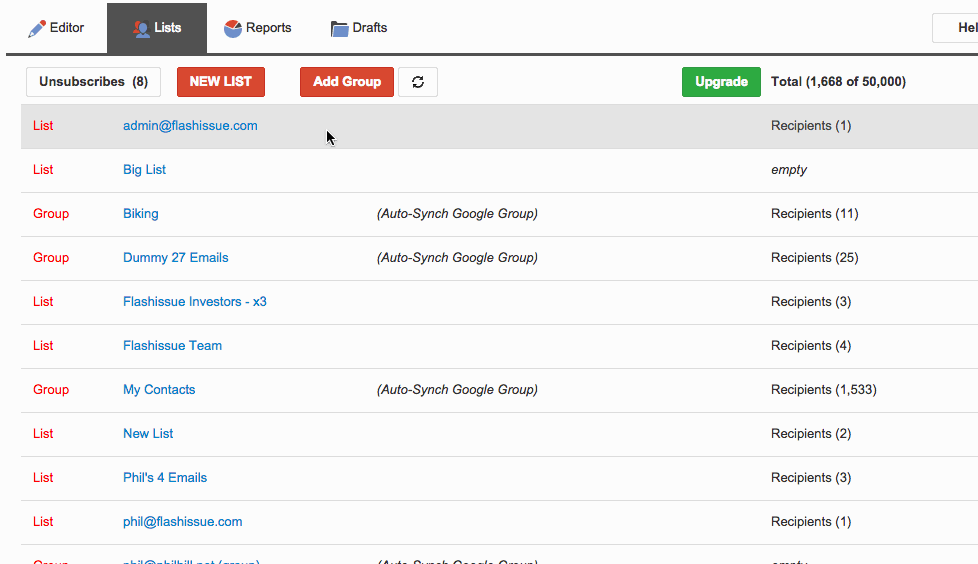Switch to the Editor tab
Image resolution: width=978 pixels, height=564 pixels.
tap(56, 28)
